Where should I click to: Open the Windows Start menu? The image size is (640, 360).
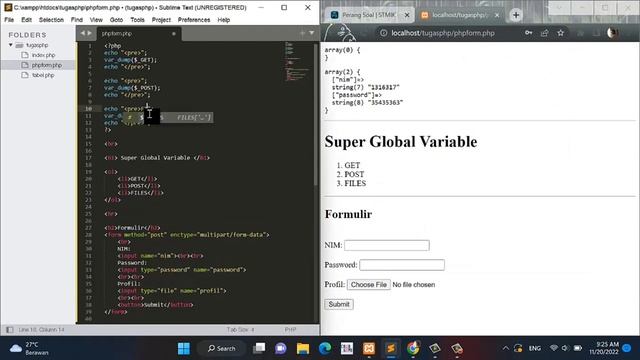point(184,348)
